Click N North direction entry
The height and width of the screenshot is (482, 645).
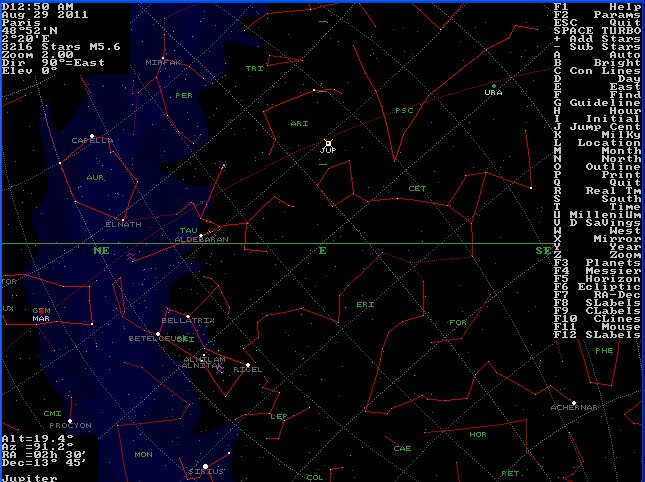pos(597,159)
